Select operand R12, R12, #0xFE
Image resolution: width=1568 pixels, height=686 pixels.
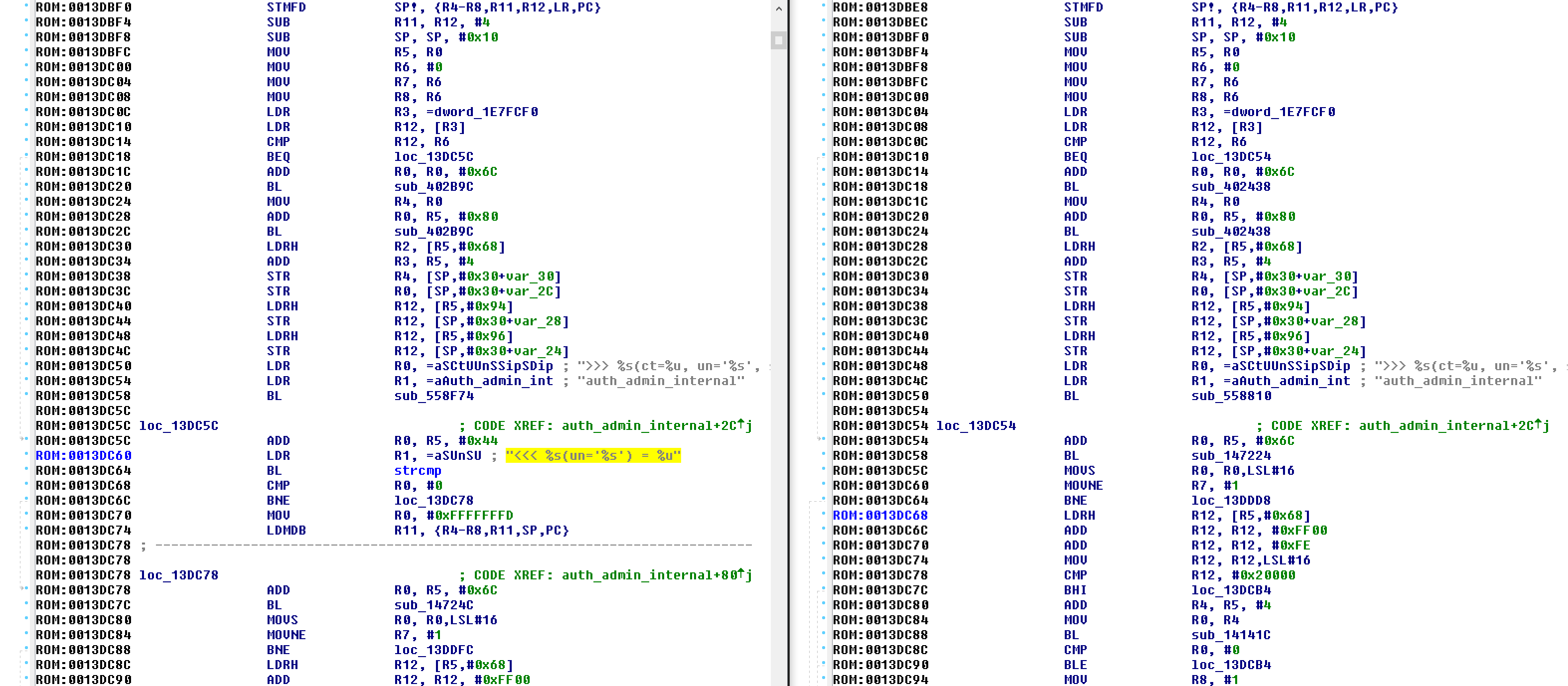pyautogui.click(x=1251, y=546)
